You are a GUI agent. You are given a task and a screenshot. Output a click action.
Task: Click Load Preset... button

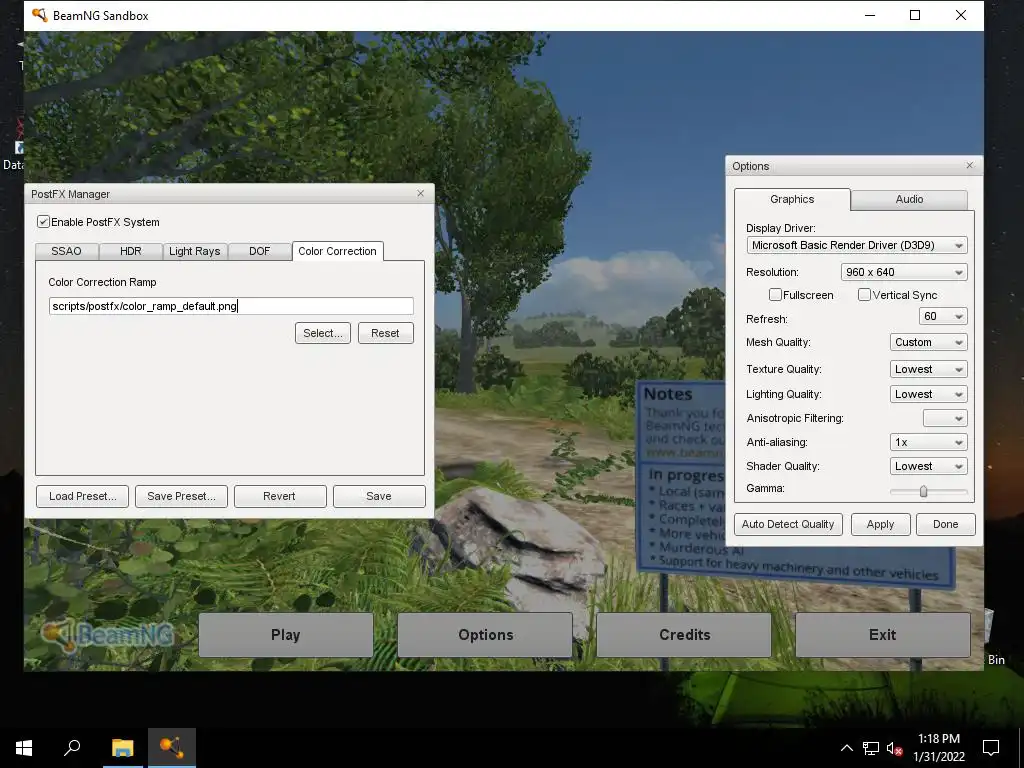coord(82,496)
